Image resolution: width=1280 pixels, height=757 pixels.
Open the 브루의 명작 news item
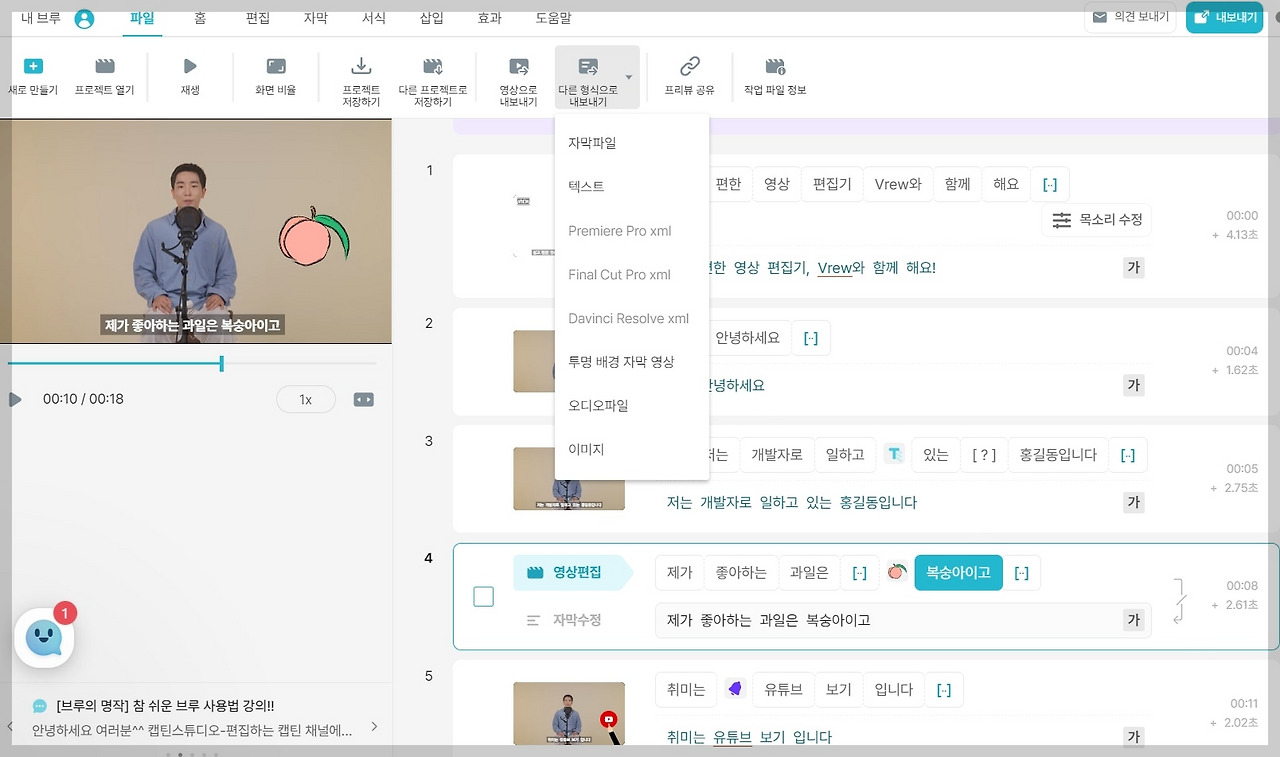pos(192,718)
